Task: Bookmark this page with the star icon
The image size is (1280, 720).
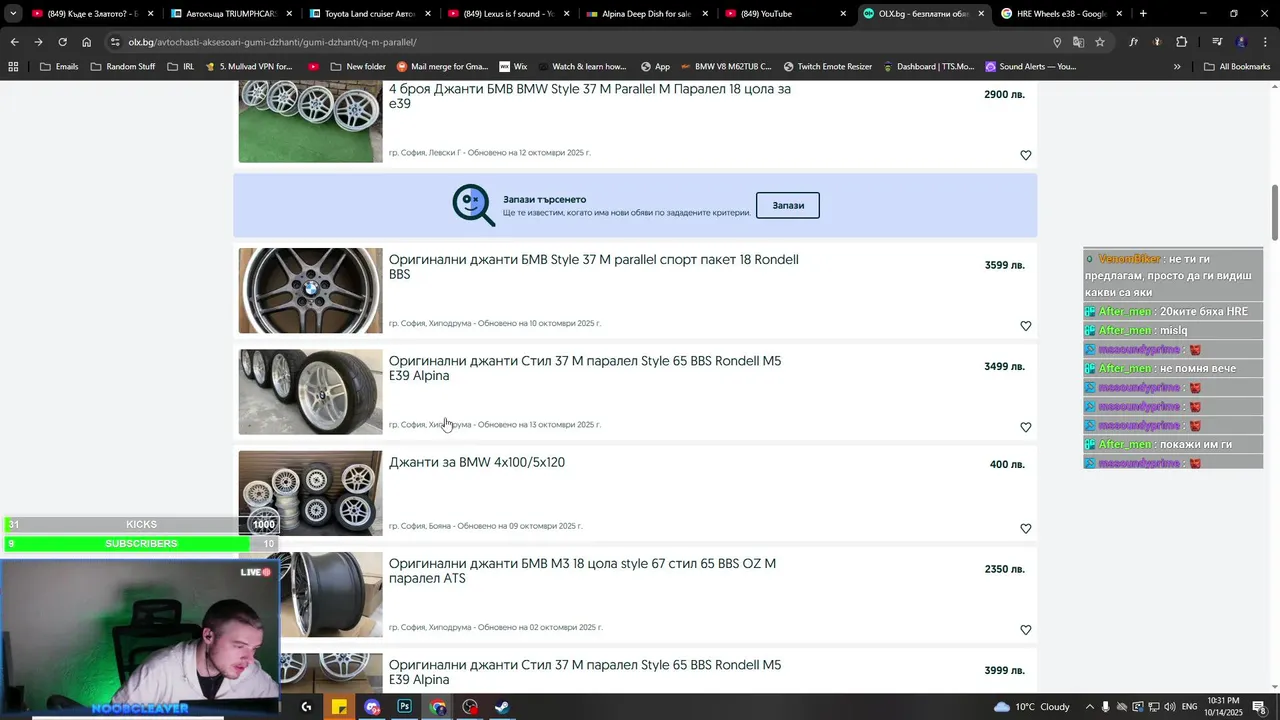Action: [x=1100, y=42]
